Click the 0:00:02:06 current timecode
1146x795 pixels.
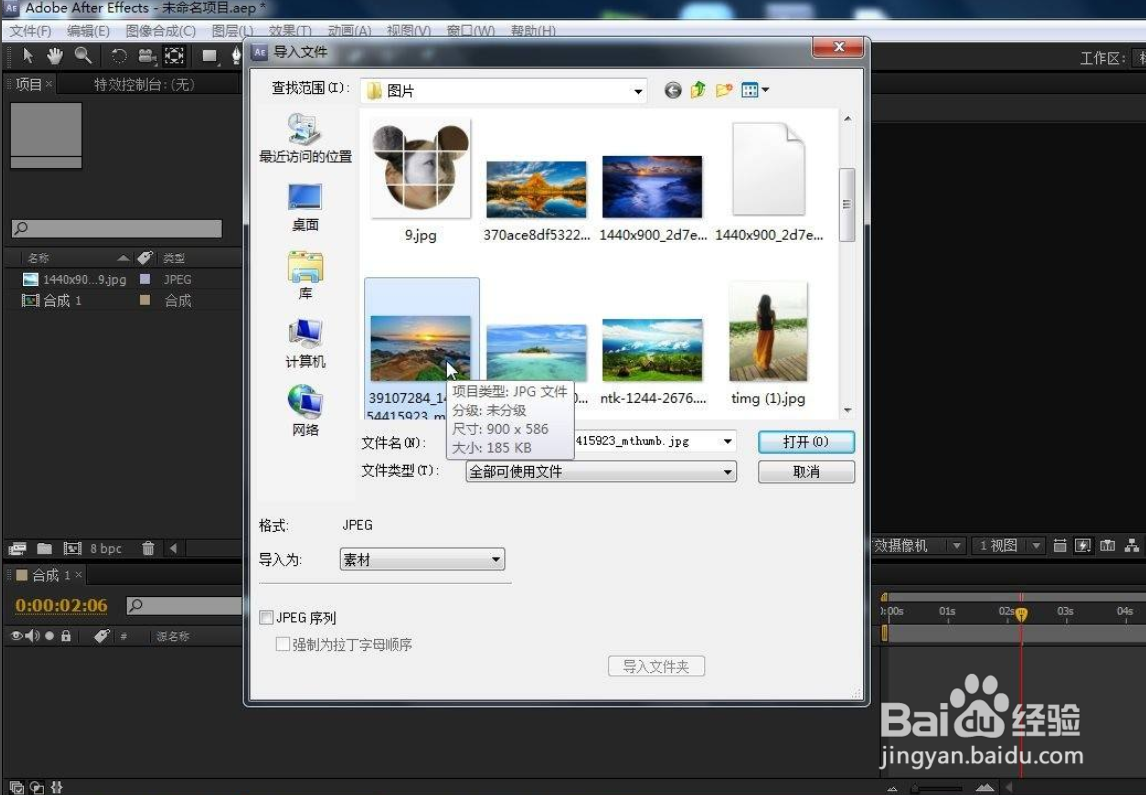(x=61, y=605)
